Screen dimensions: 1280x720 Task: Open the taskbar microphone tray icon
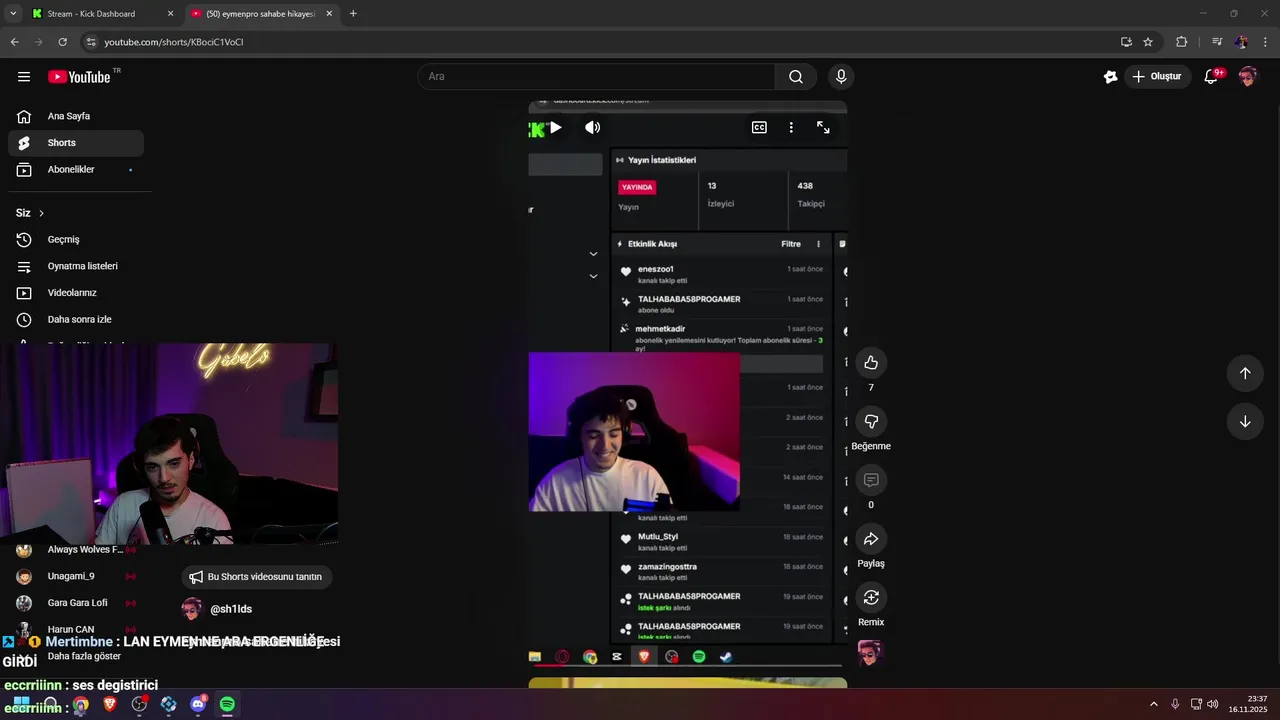click(1175, 704)
